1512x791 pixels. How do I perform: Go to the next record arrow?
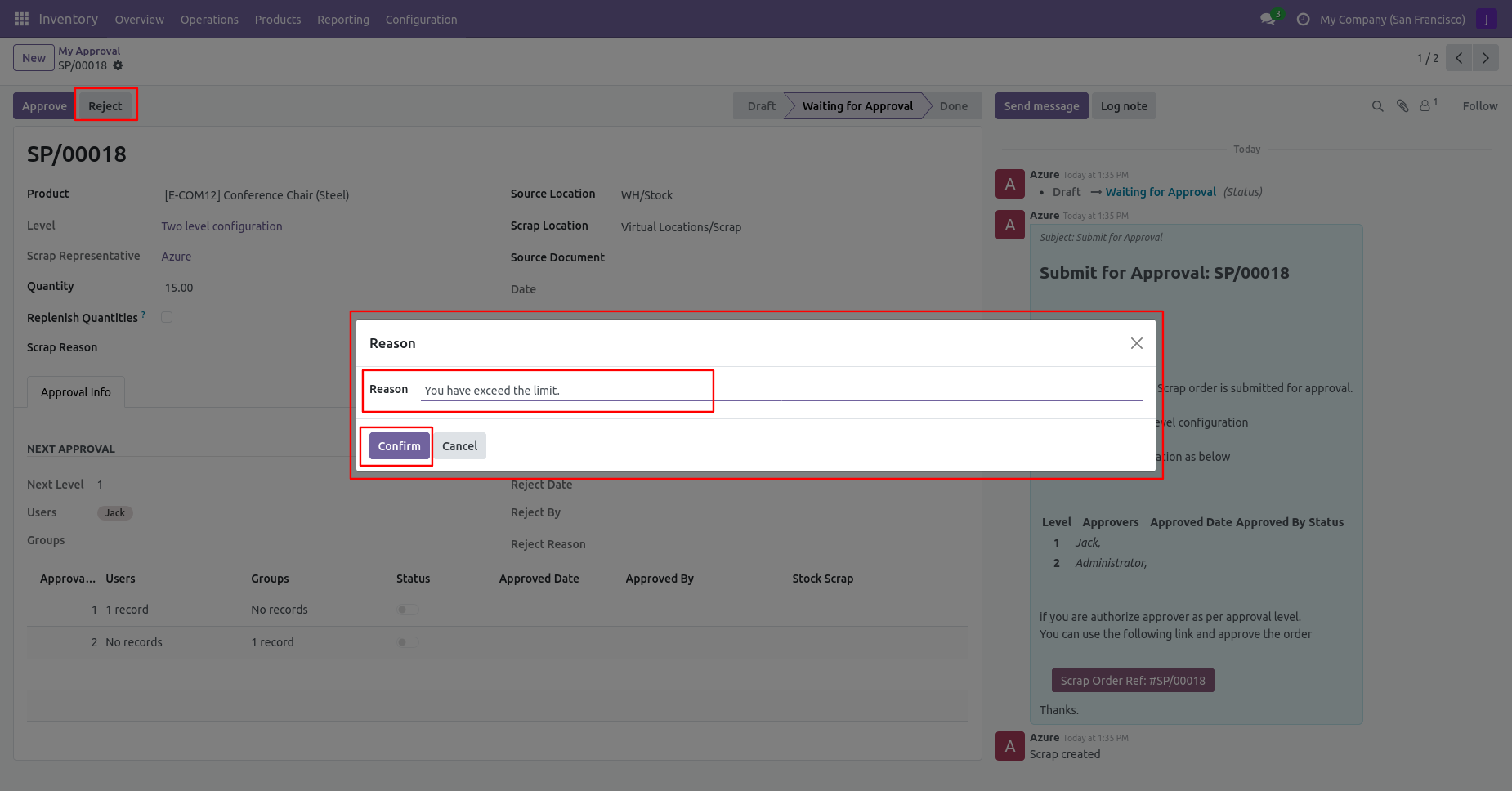click(1485, 58)
